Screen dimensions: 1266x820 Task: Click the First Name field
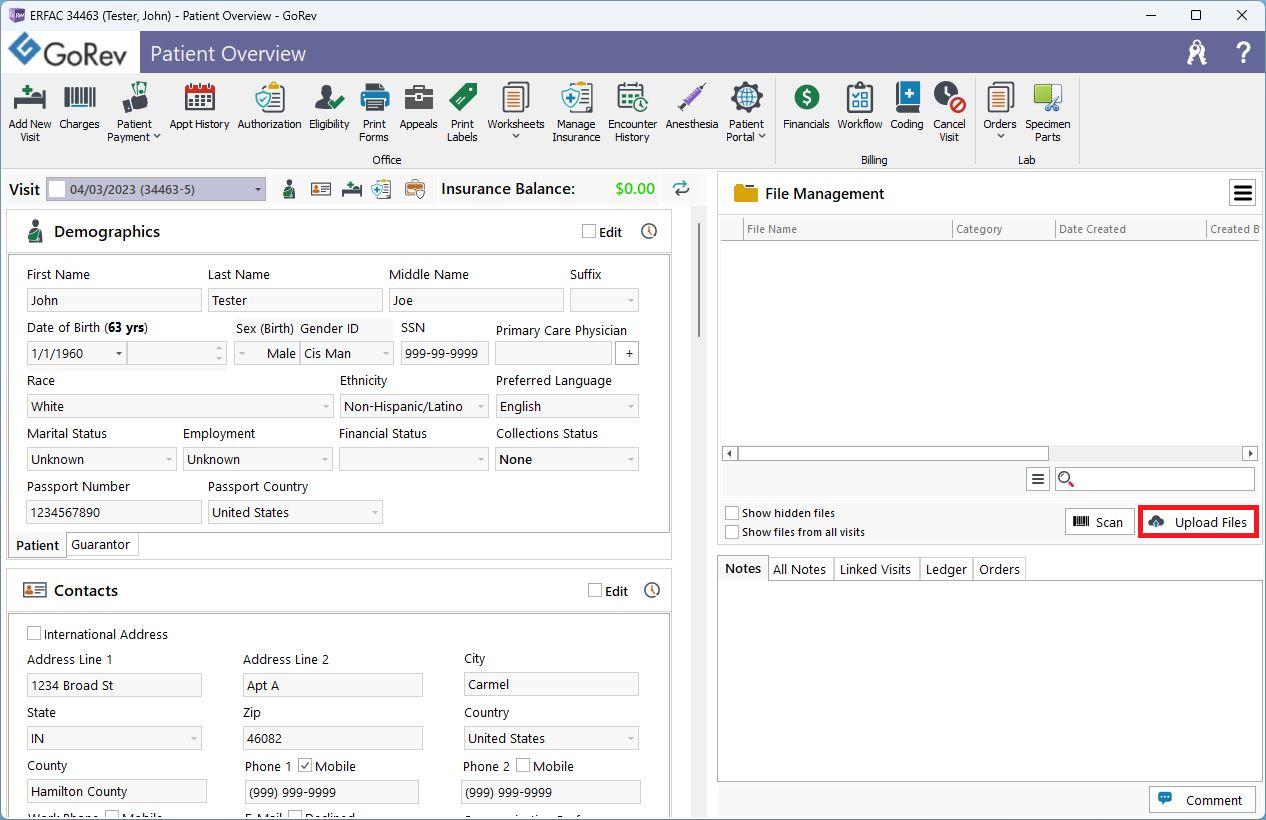click(x=114, y=300)
